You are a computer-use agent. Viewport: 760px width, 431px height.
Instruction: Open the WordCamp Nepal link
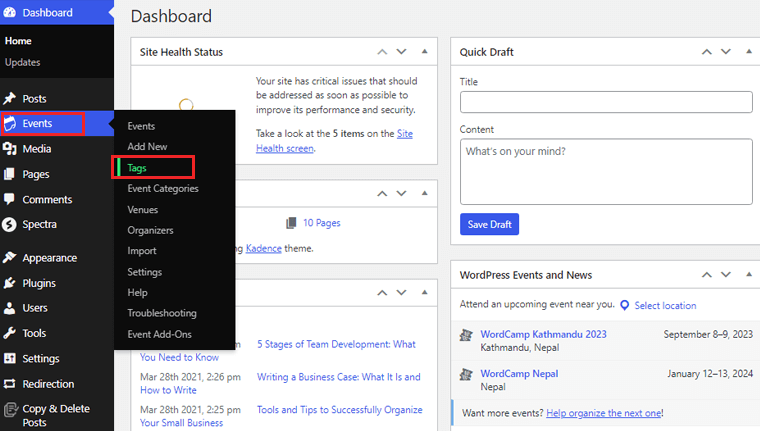pyautogui.click(x=519, y=373)
